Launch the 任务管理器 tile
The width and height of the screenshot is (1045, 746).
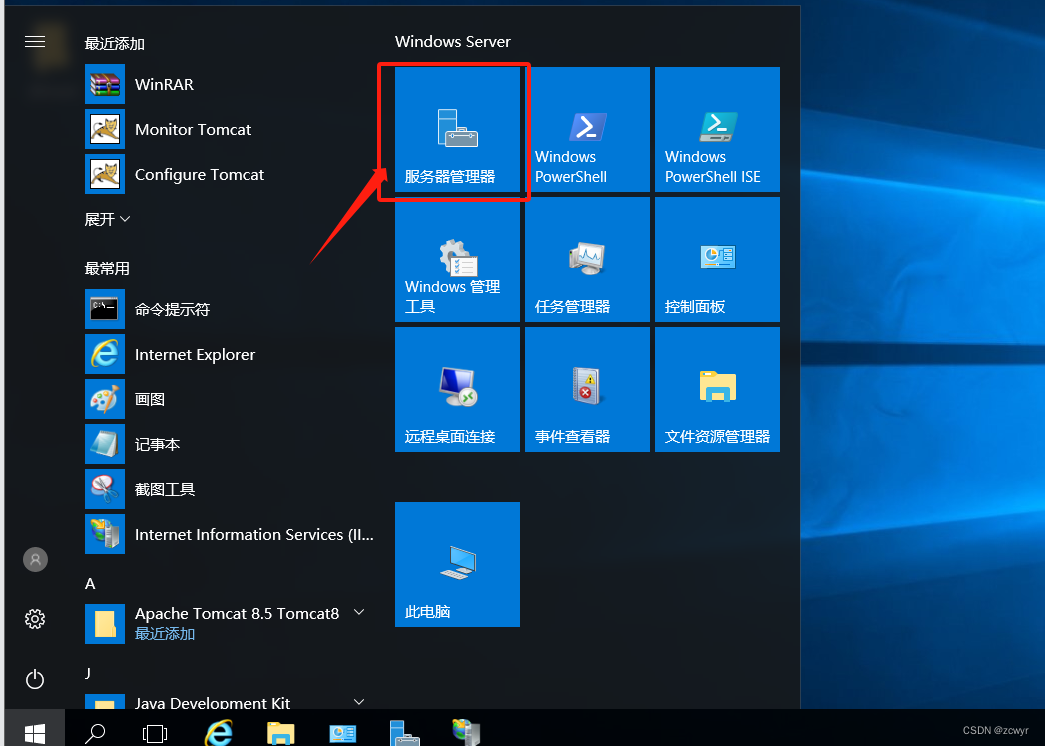click(x=587, y=259)
